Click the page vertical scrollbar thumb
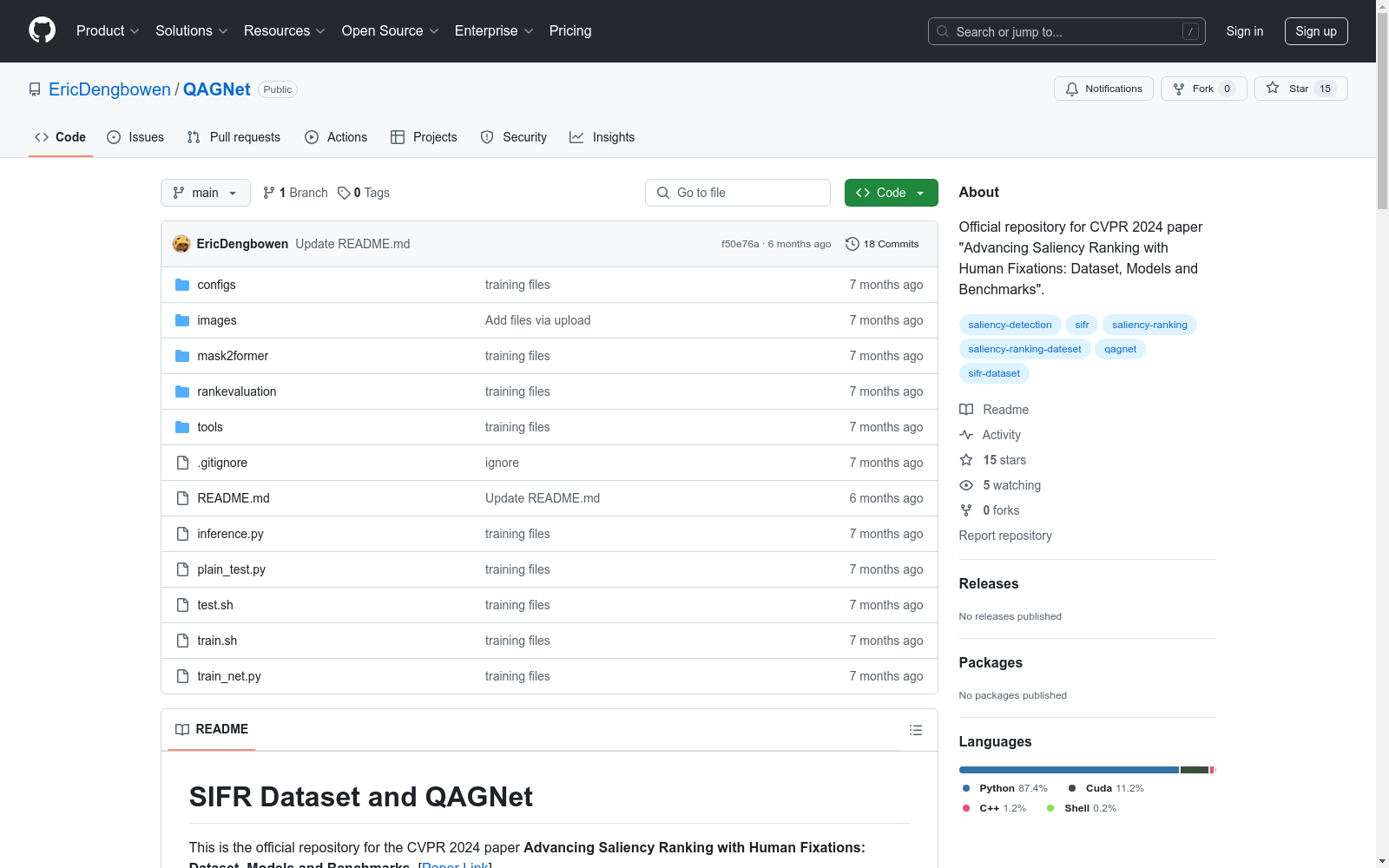This screenshot has height=868, width=1389. (1382, 113)
